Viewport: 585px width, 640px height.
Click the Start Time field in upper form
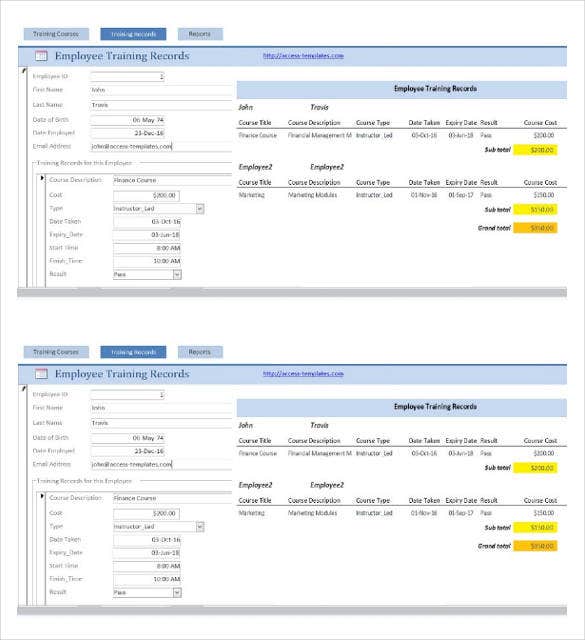pyautogui.click(x=147, y=248)
